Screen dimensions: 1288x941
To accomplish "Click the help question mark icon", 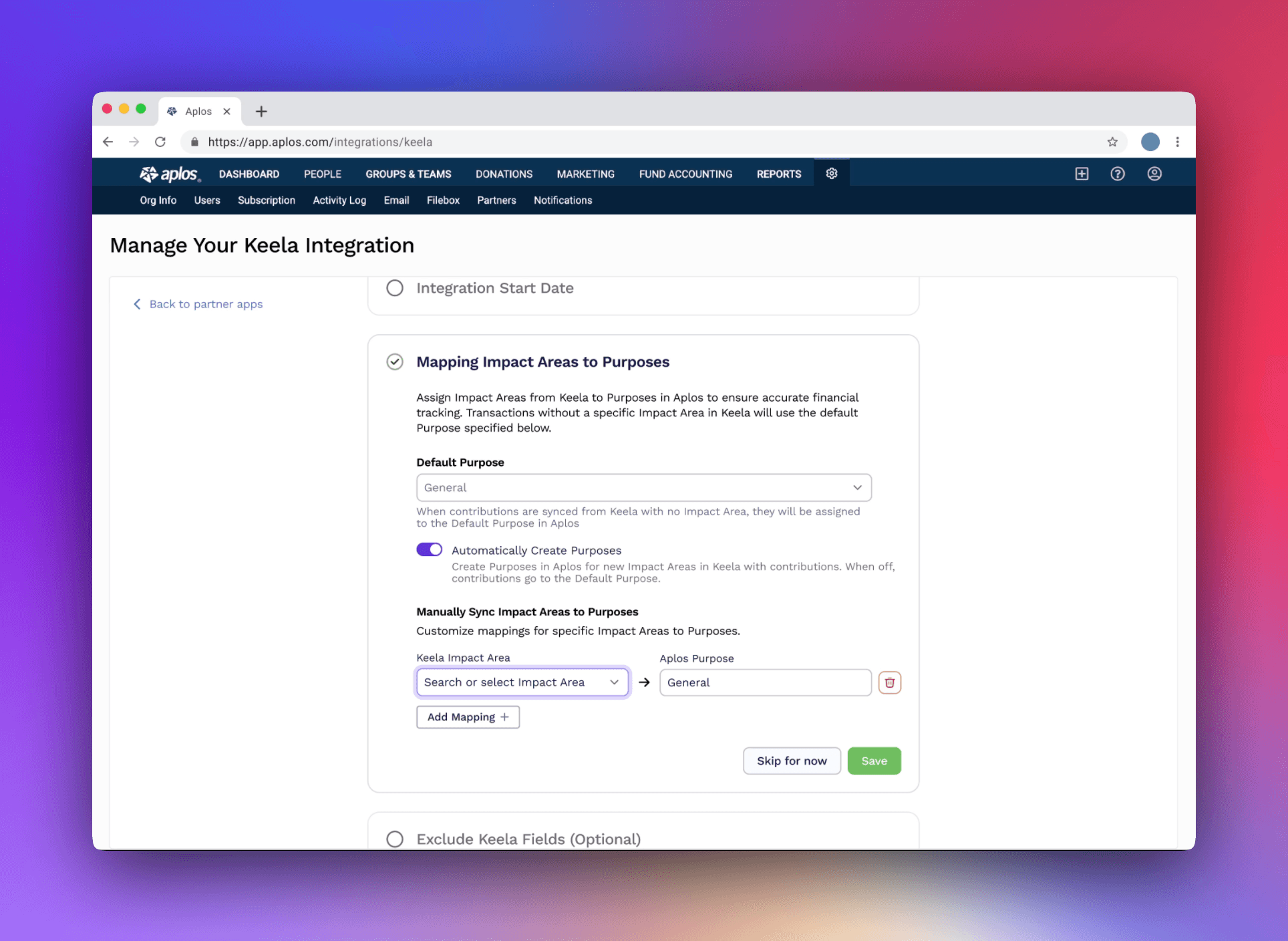I will tap(1117, 174).
